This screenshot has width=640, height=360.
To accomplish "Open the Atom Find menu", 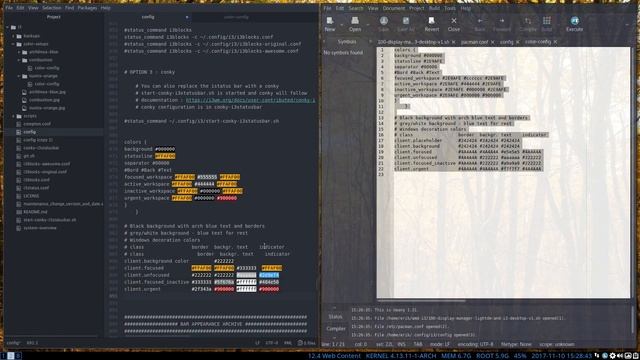I will point(69,8).
